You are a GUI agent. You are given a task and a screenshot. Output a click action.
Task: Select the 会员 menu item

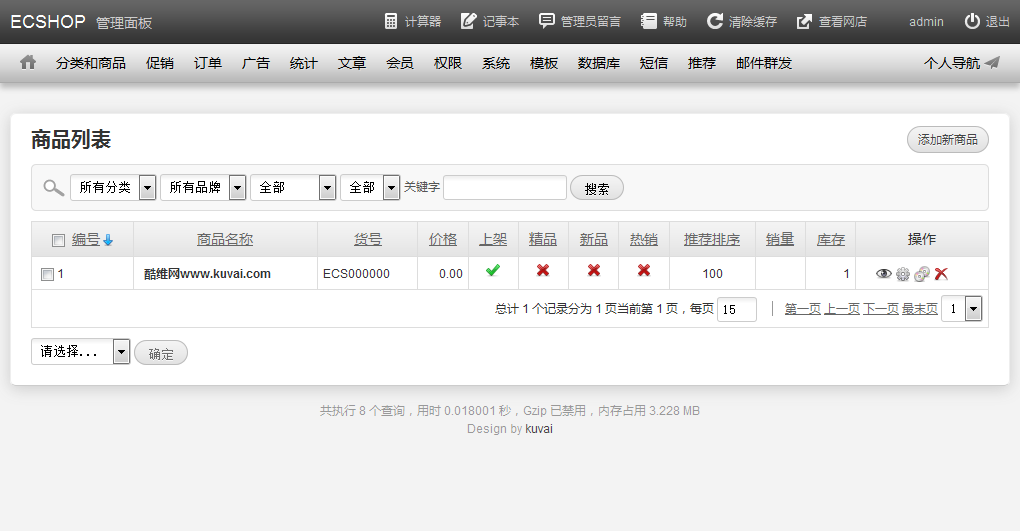click(x=400, y=63)
